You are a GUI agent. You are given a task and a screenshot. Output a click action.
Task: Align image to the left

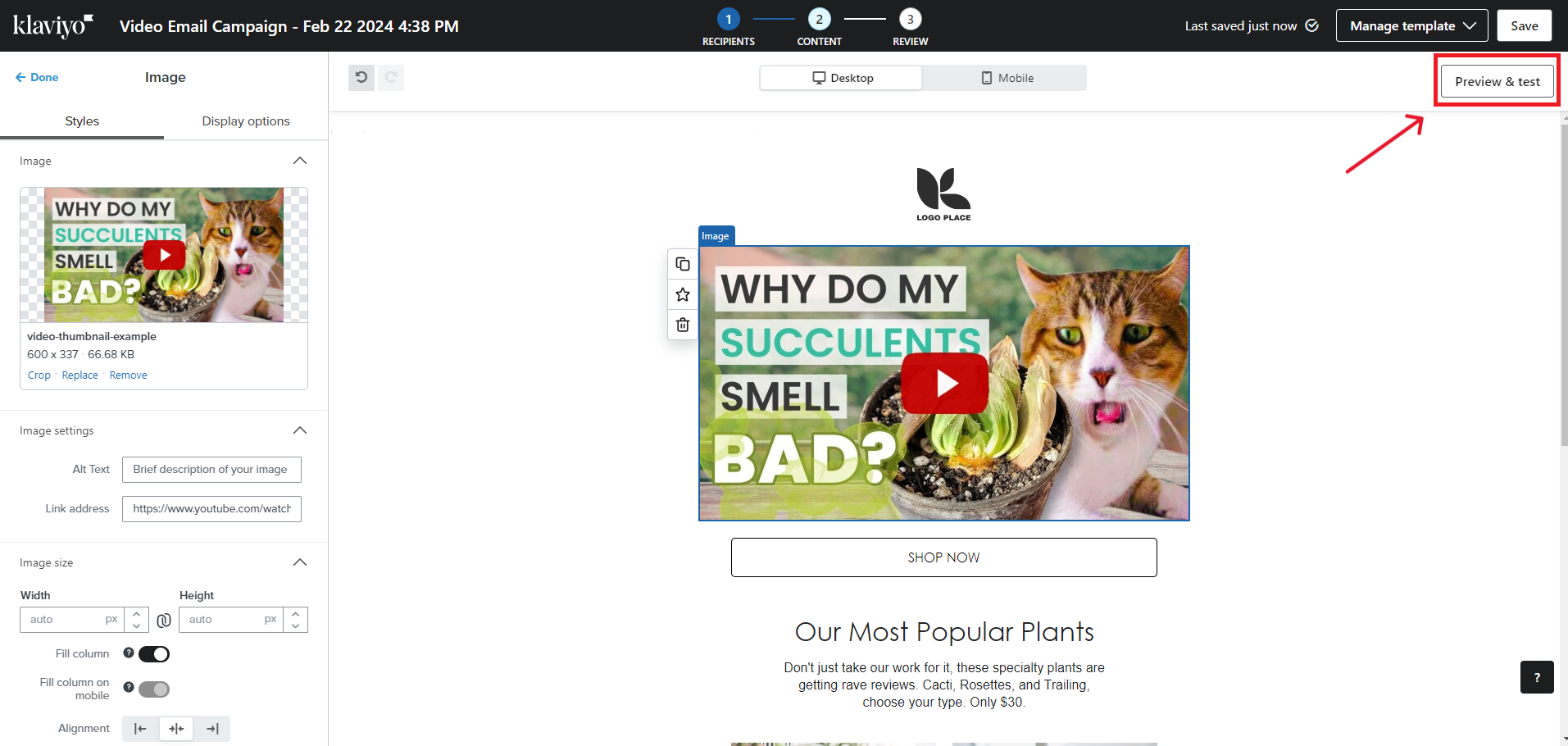click(x=140, y=729)
